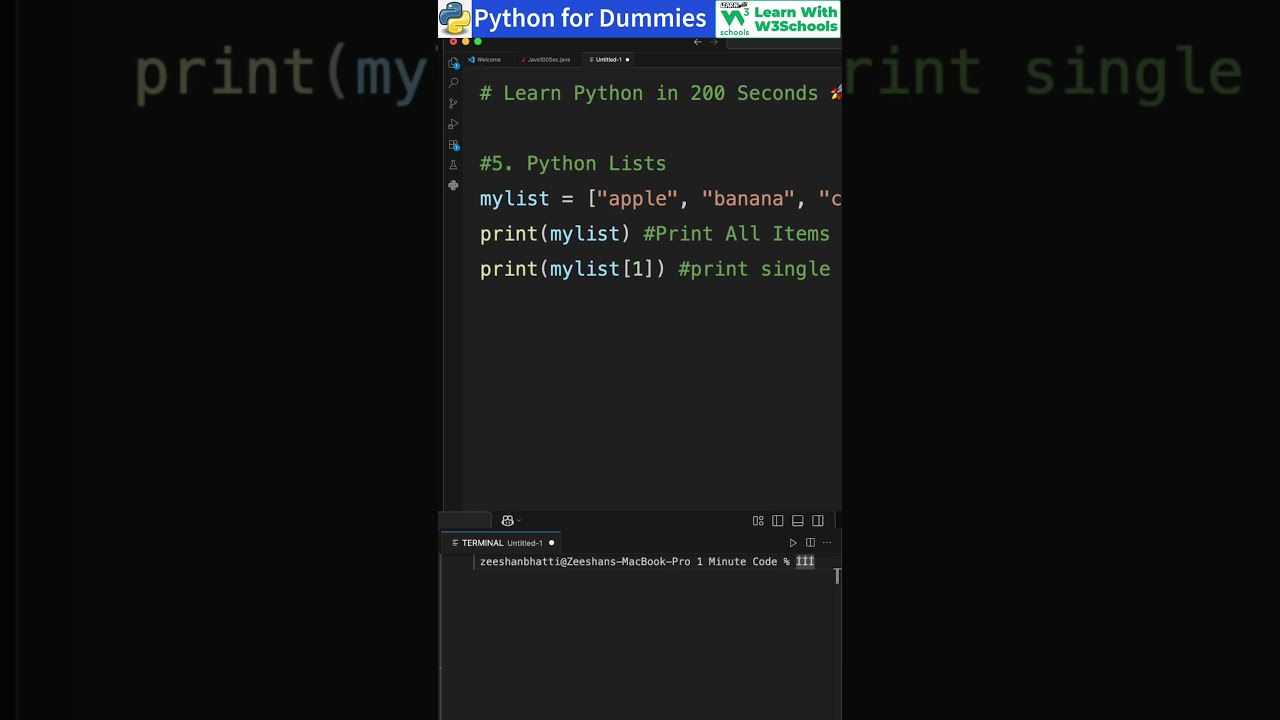1280x720 pixels.
Task: Open the three-dot More Actions menu
Action: pos(827,543)
